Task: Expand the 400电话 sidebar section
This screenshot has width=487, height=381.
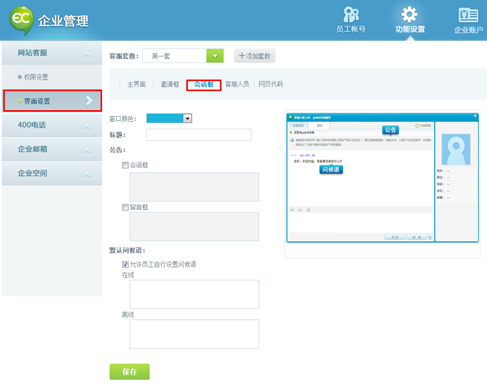Action: tap(52, 125)
